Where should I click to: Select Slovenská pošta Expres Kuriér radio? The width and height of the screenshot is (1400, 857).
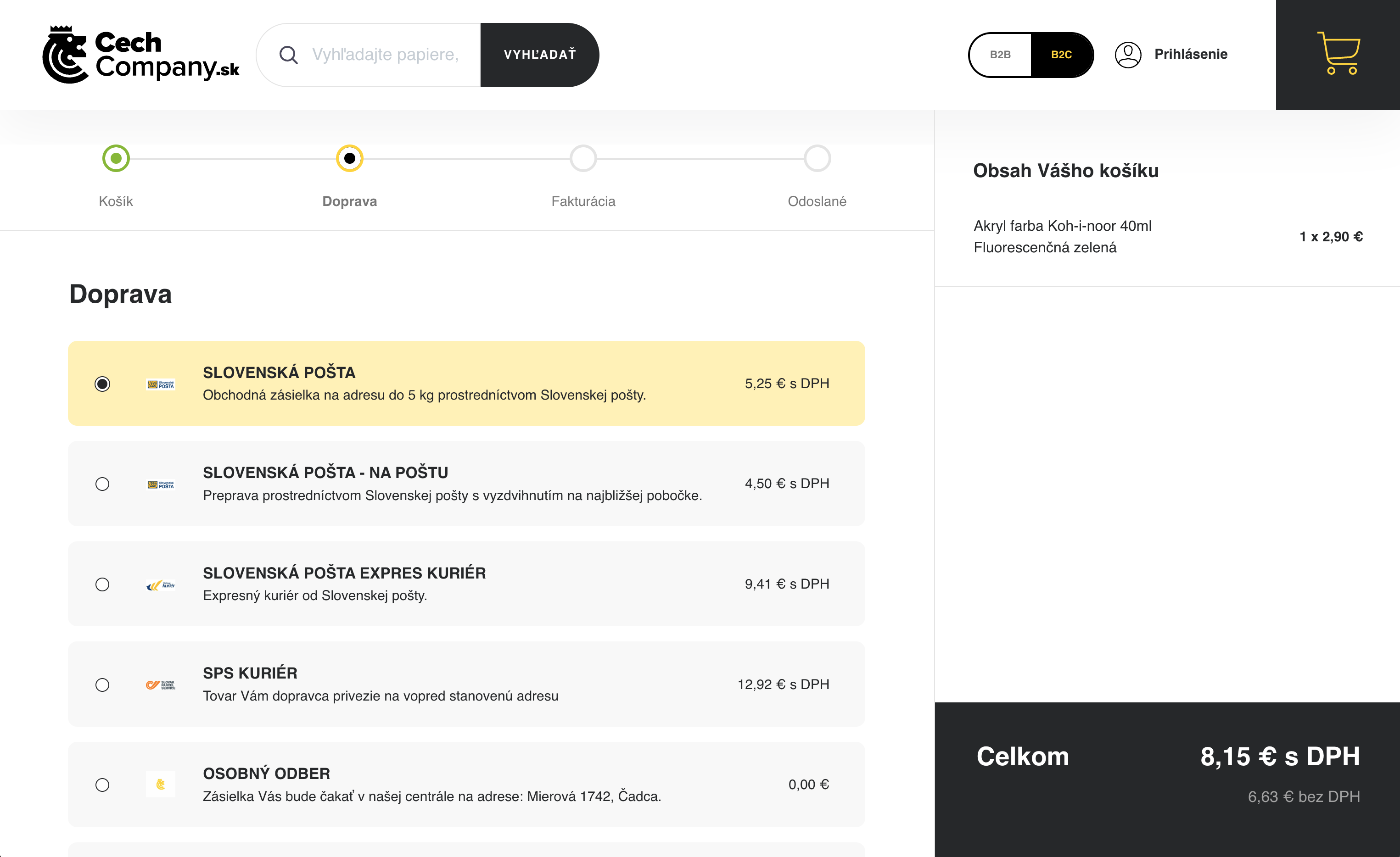(102, 584)
